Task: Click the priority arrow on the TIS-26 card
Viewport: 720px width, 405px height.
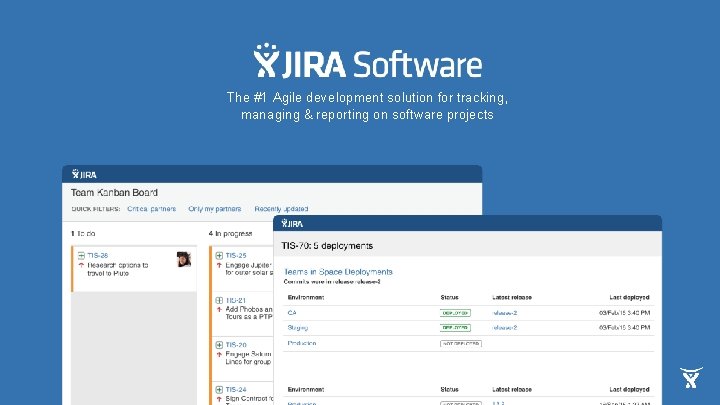Action: click(81, 265)
